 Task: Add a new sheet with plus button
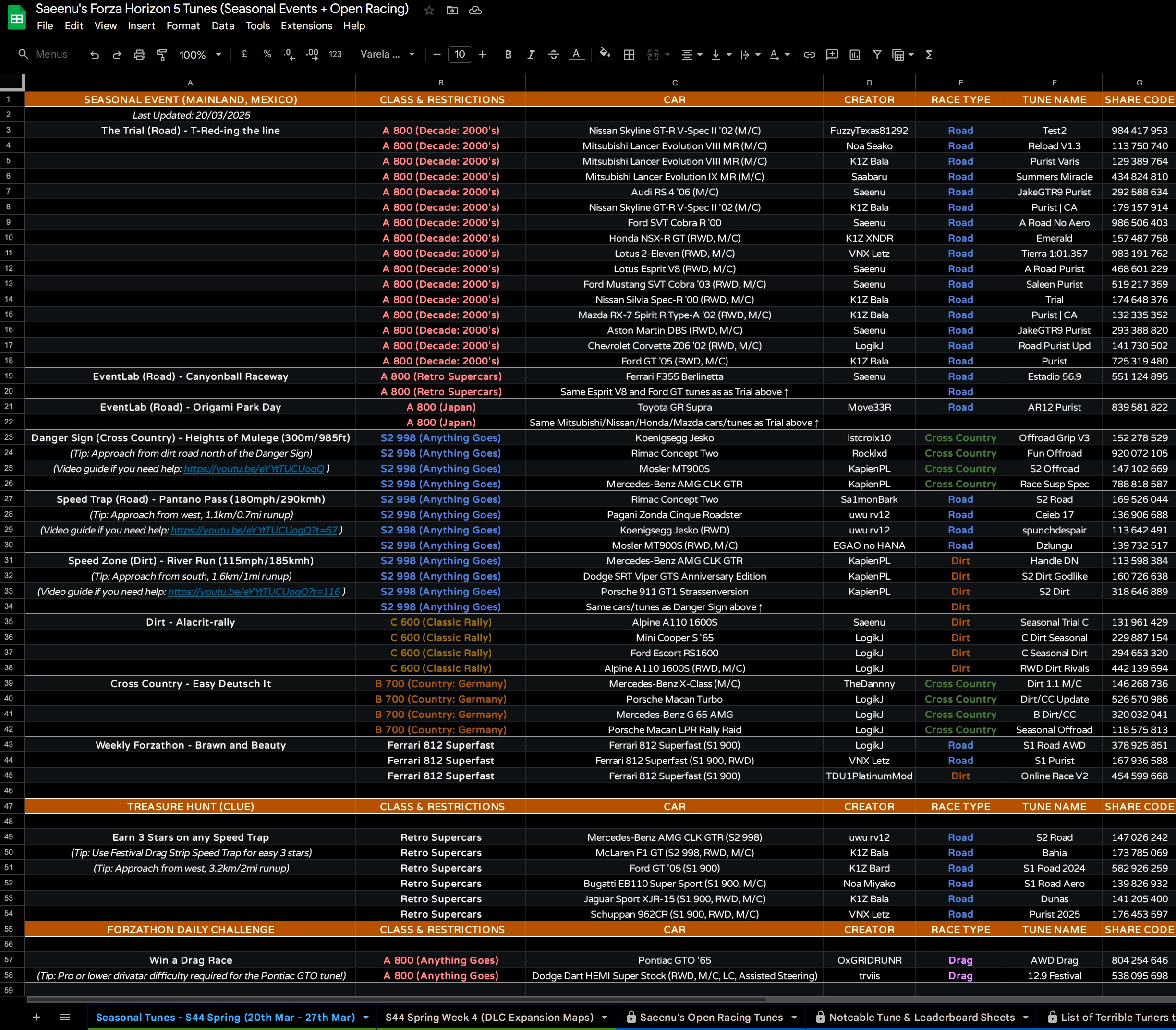click(36, 1017)
